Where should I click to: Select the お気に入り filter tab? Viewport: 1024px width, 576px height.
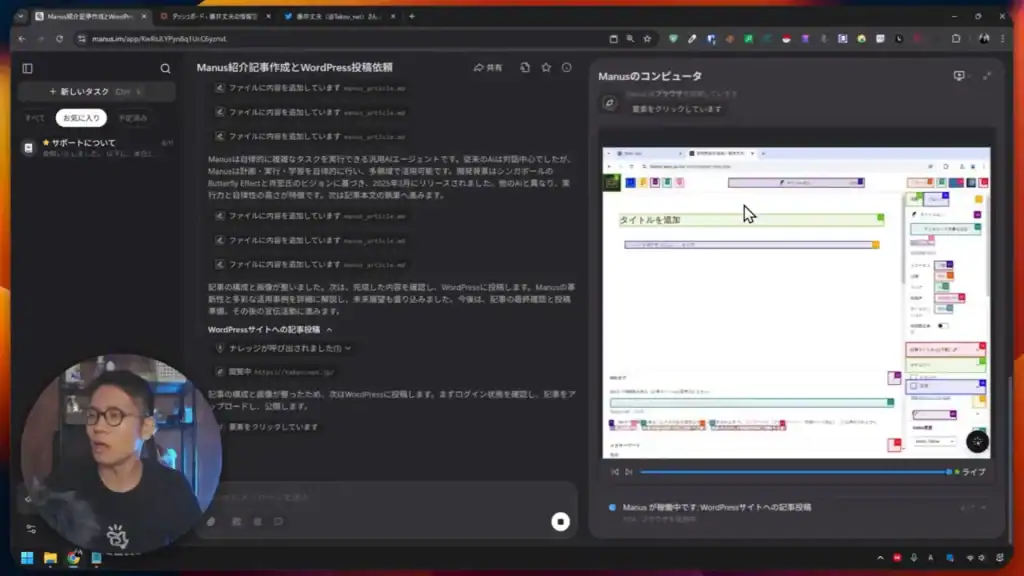point(81,118)
